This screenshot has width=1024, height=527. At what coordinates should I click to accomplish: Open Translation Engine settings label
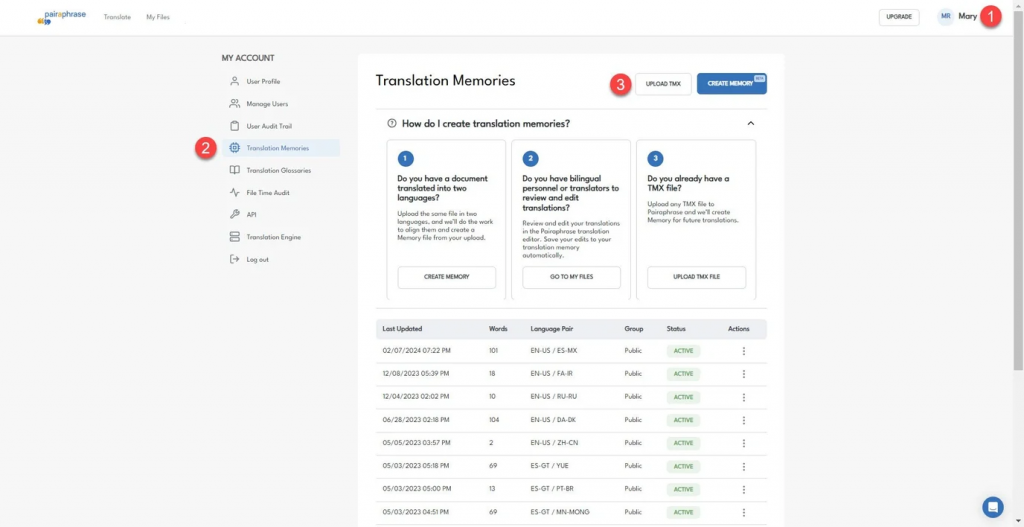[x=274, y=237]
